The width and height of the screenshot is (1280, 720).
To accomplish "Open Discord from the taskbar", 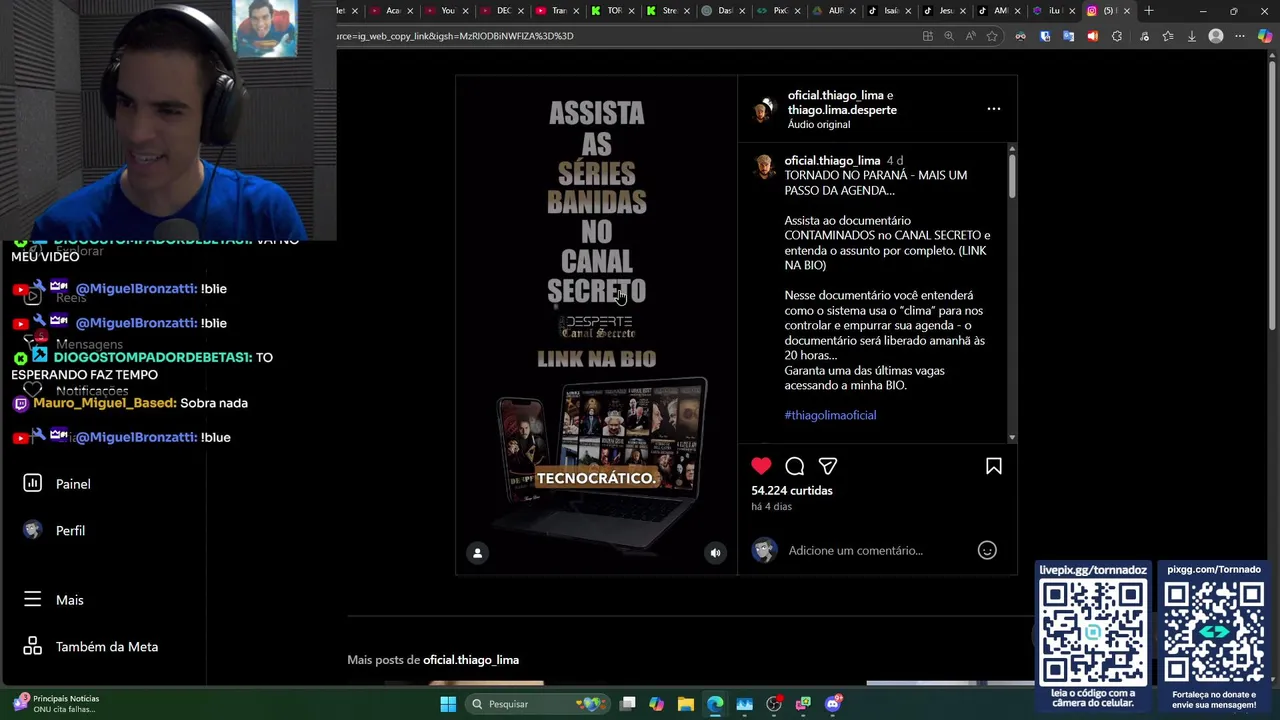I will pos(833,704).
